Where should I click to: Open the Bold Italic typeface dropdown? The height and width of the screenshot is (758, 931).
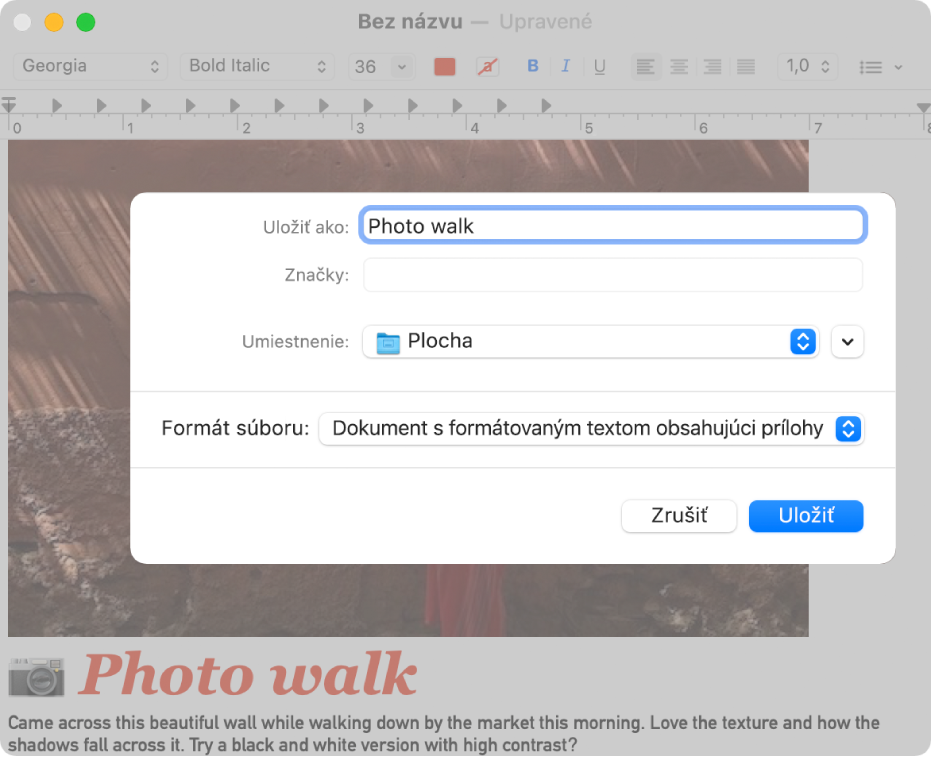[257, 66]
